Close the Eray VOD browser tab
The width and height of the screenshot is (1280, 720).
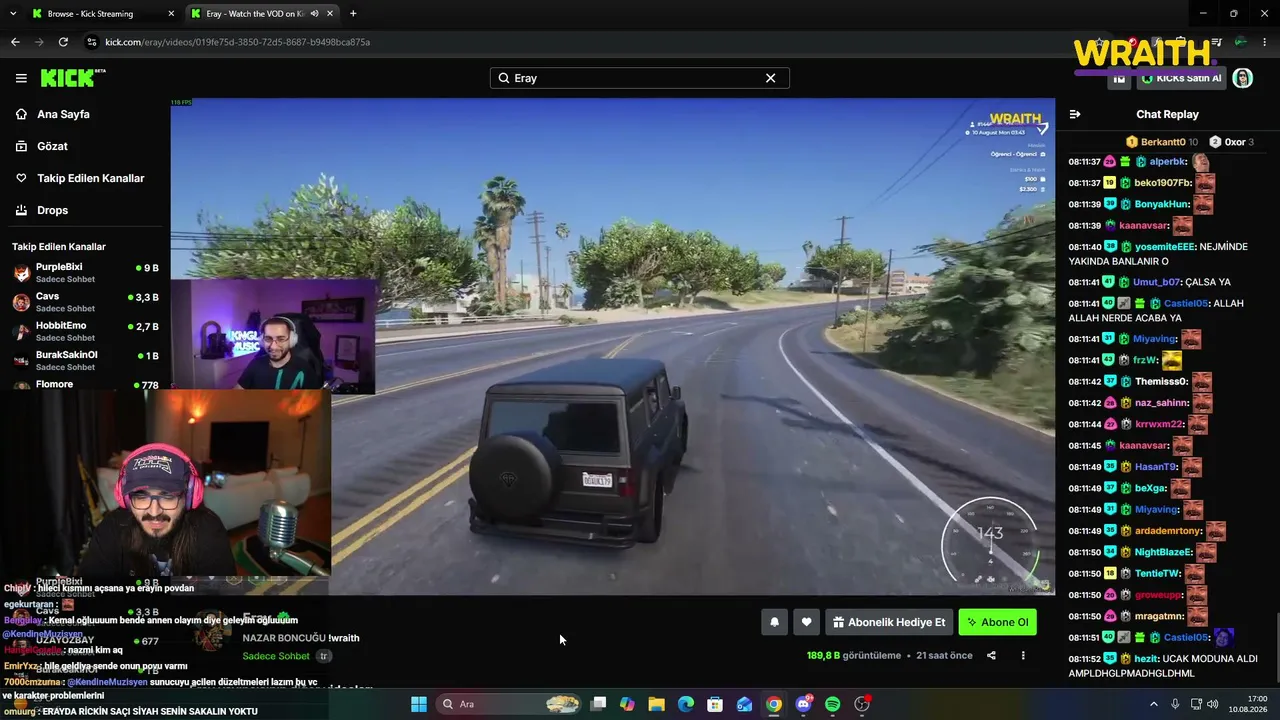click(x=331, y=14)
